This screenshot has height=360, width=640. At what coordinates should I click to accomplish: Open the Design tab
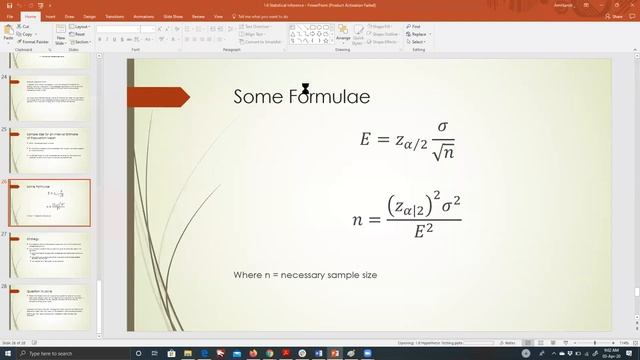(89, 17)
